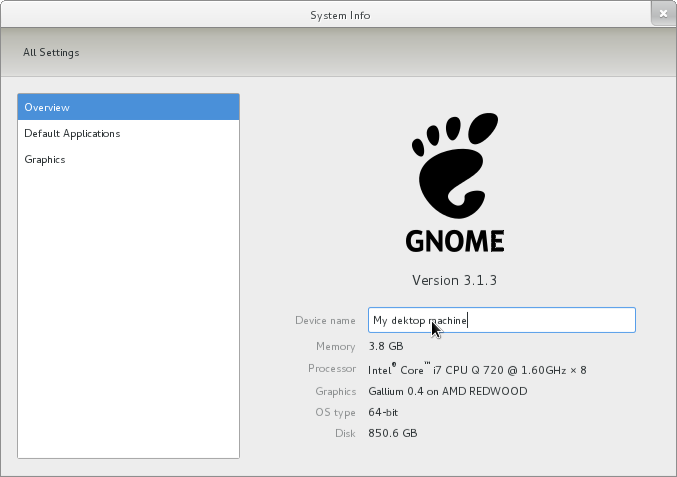The height and width of the screenshot is (477, 677).
Task: Click the Disk label
Action: [345, 433]
